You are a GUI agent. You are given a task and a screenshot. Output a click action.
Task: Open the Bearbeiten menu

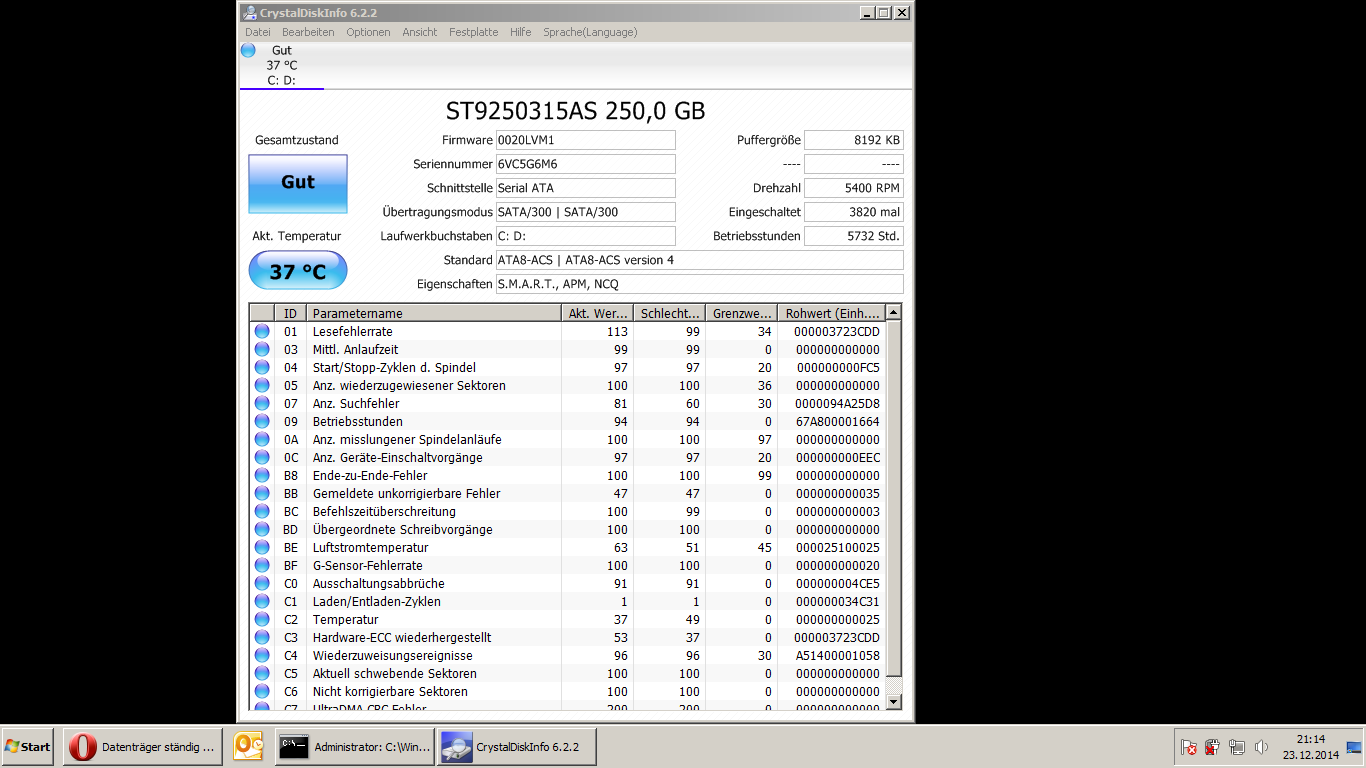(x=308, y=32)
